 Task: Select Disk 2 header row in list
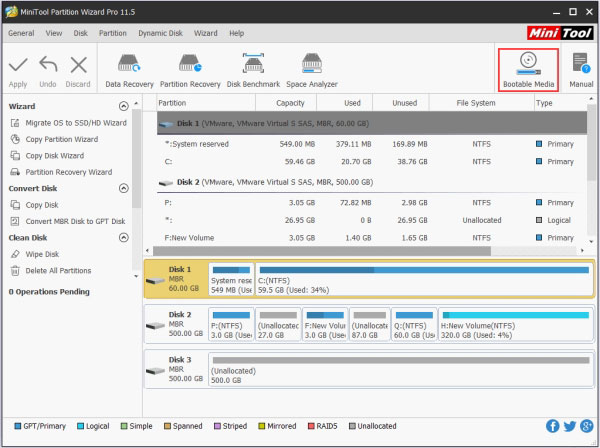[372, 182]
